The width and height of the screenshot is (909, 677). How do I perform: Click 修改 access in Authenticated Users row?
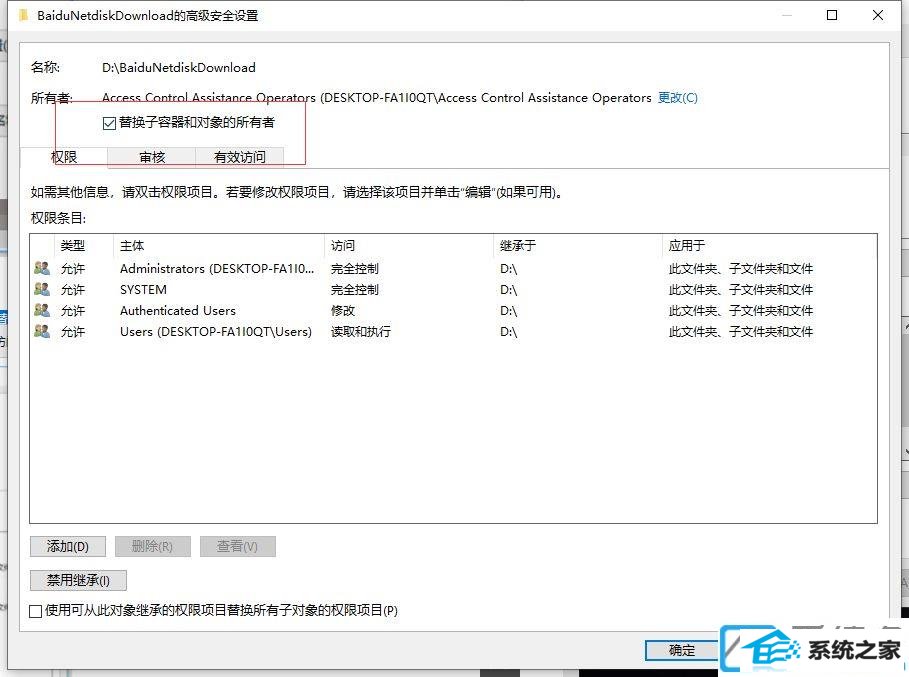[343, 311]
